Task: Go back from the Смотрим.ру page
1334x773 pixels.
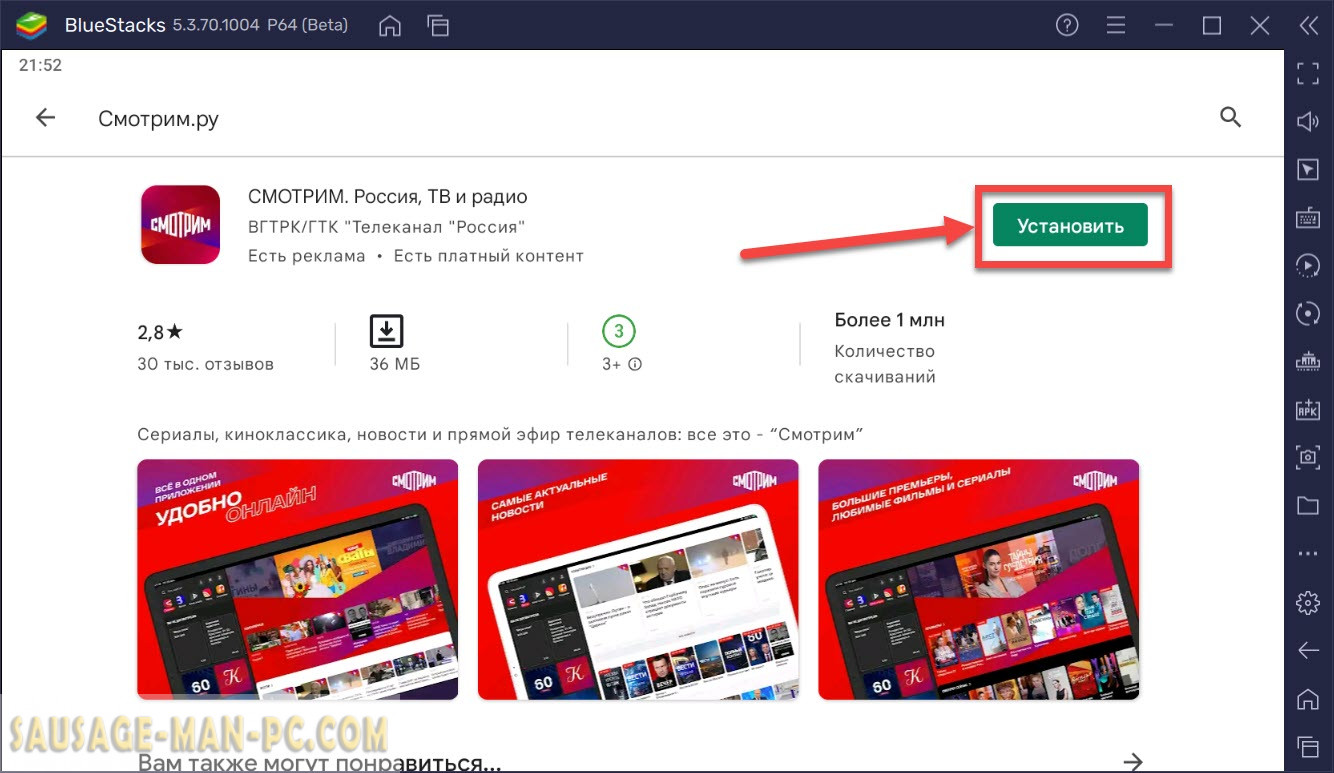Action: pyautogui.click(x=46, y=118)
